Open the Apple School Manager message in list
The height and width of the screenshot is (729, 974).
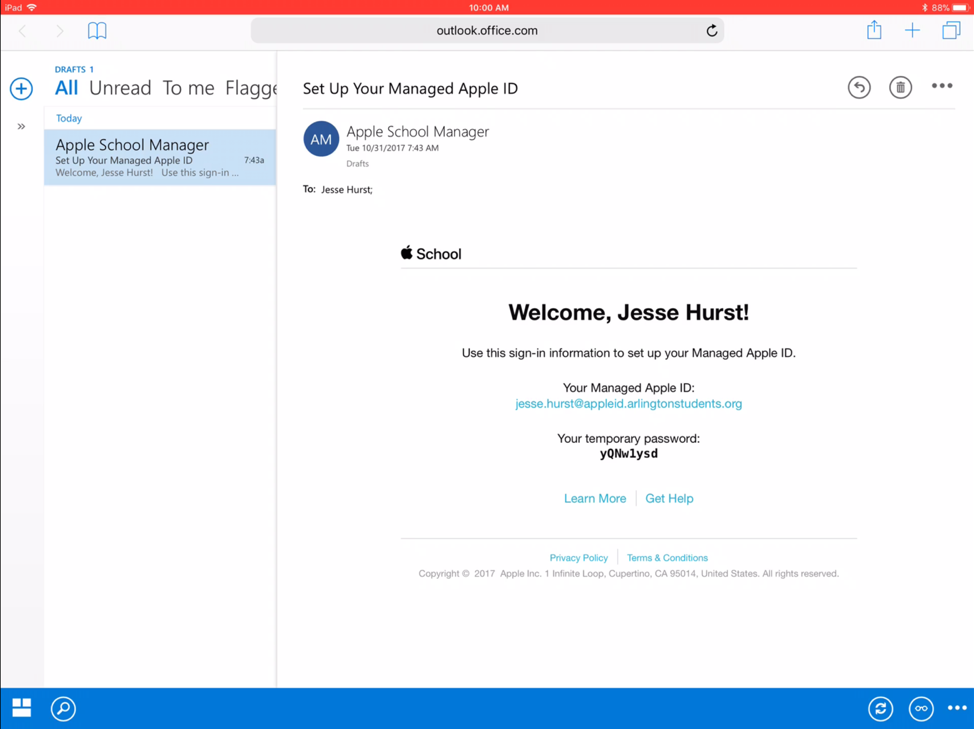point(160,157)
